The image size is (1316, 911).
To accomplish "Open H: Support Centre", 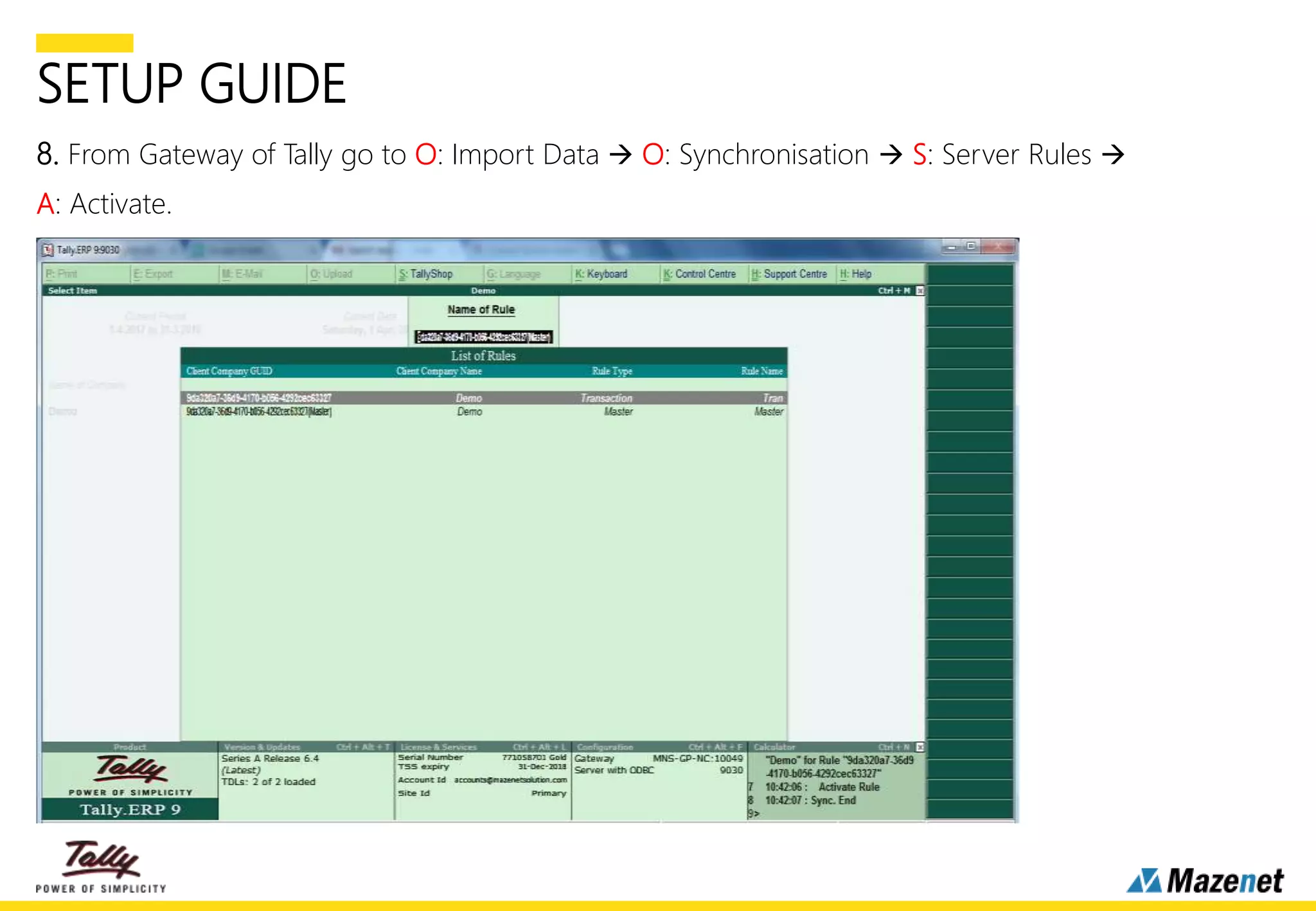I will pyautogui.click(x=792, y=274).
